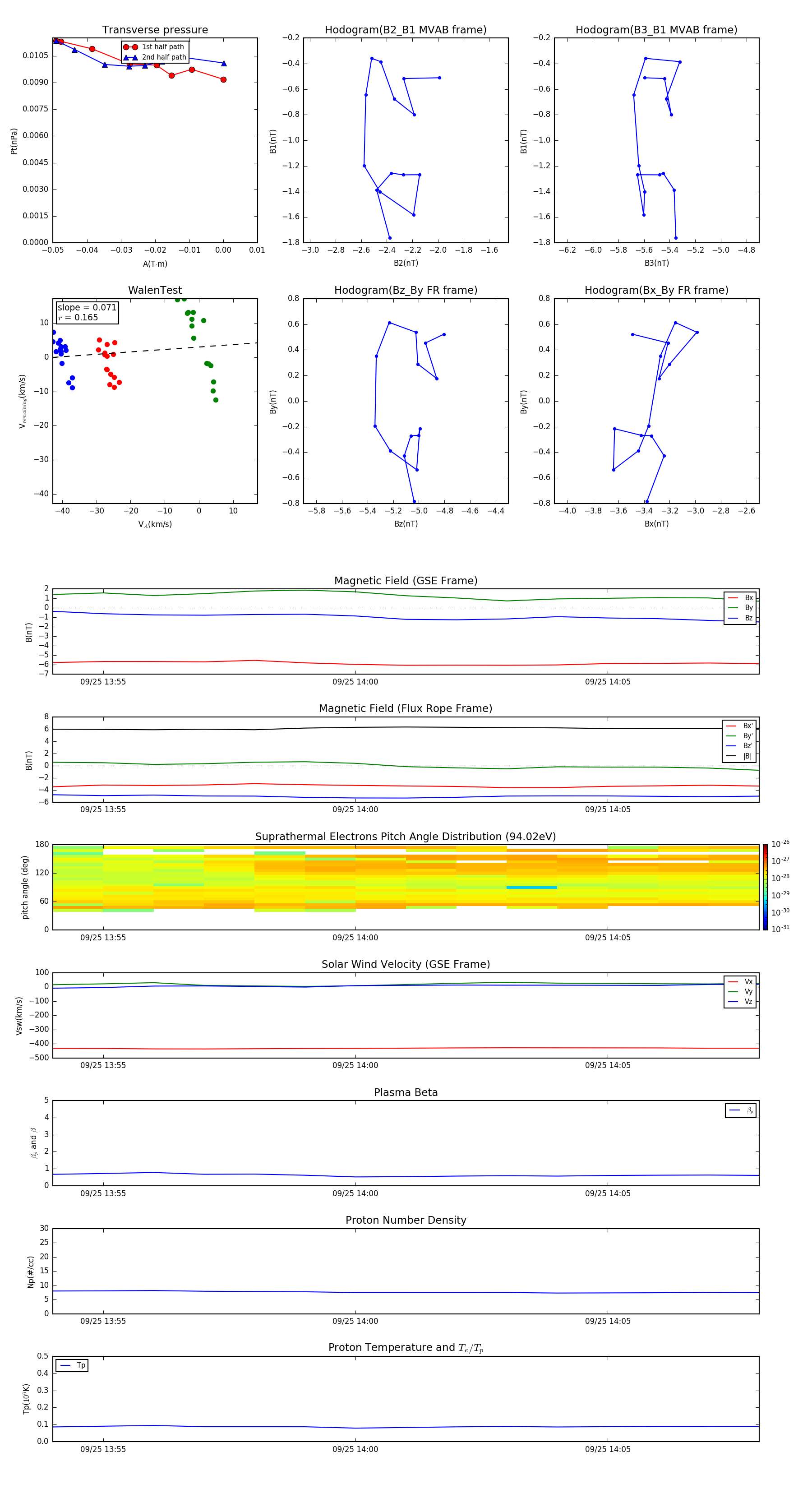Click the 'pitch angle (deg)' y-axis label

(25, 887)
